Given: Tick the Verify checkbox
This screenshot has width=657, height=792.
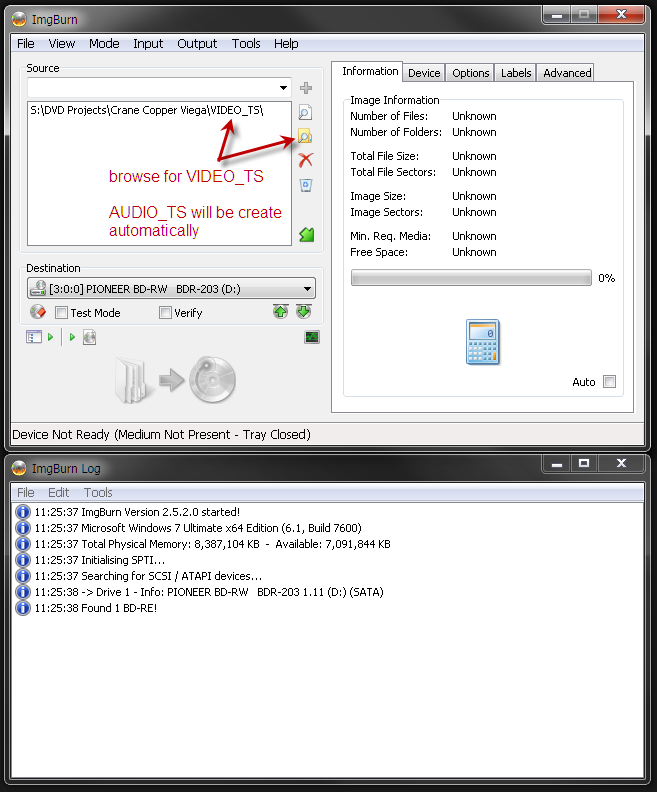Looking at the screenshot, I should coord(166,313).
